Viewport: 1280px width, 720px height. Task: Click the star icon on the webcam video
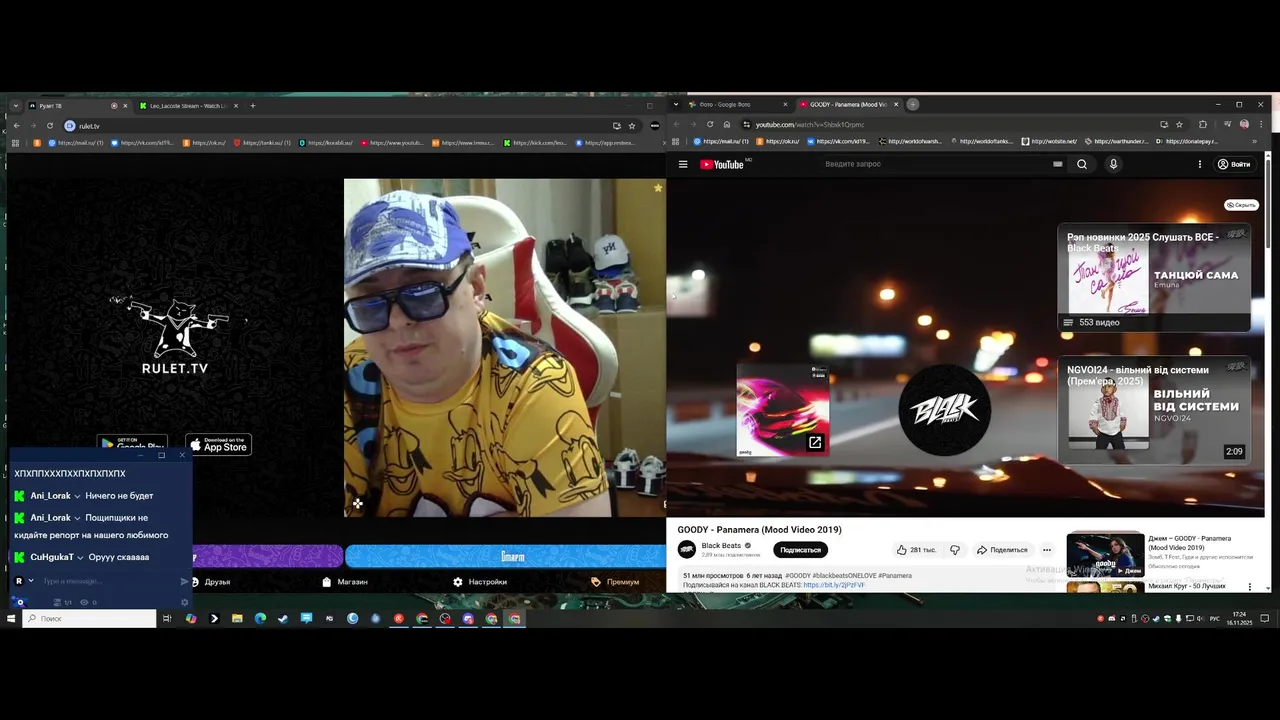pos(658,188)
